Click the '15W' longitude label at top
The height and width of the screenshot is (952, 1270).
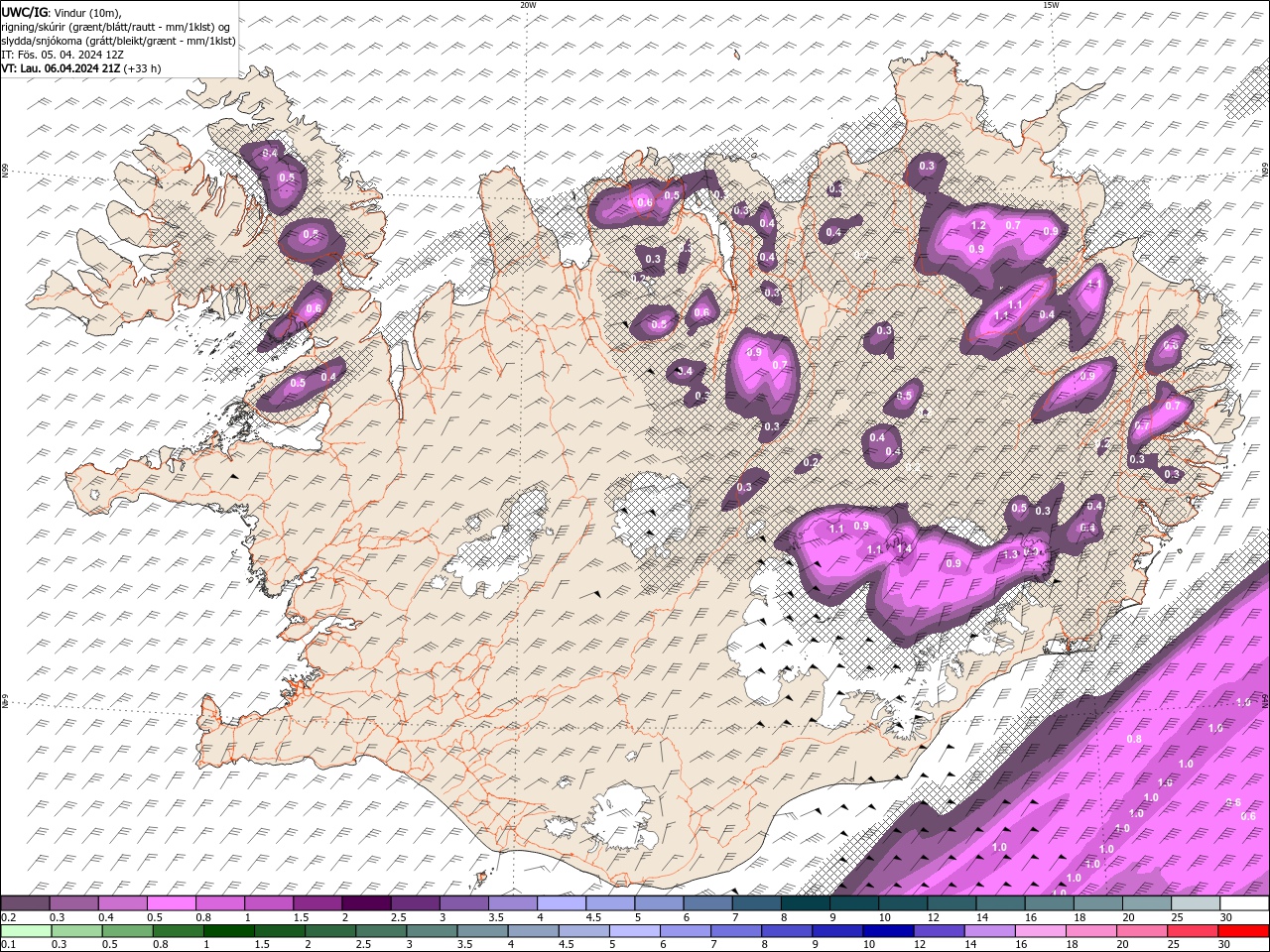tap(1051, 5)
